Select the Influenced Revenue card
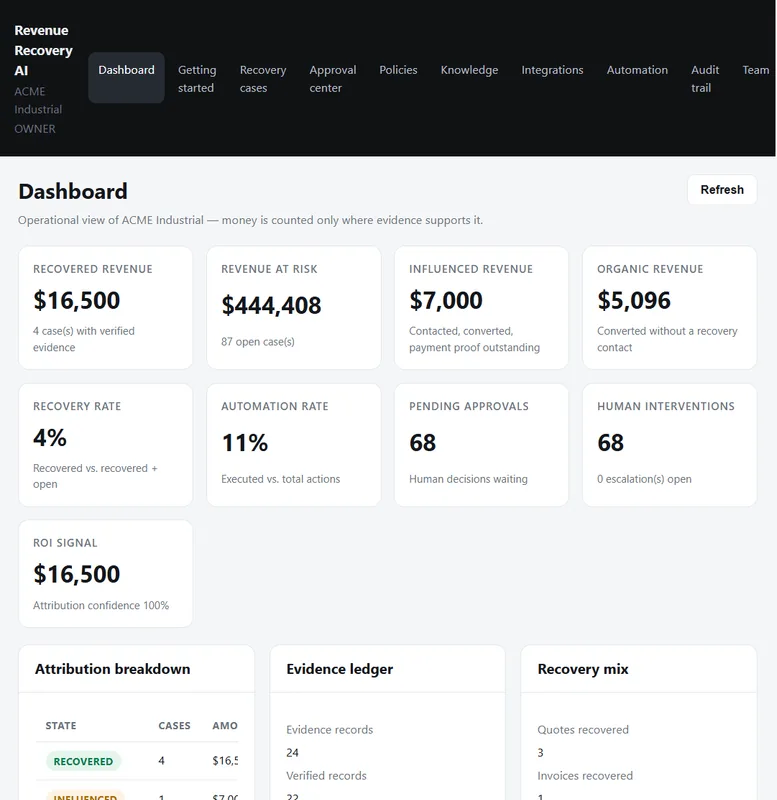The image size is (777, 800). (482, 308)
